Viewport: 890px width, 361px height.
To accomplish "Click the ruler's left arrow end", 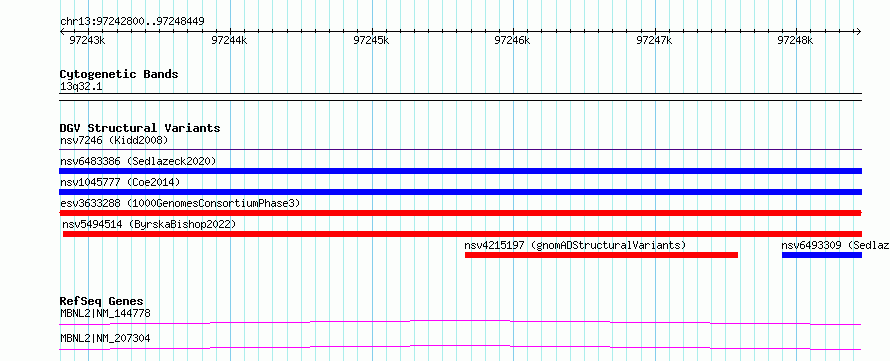I will coord(62,31).
